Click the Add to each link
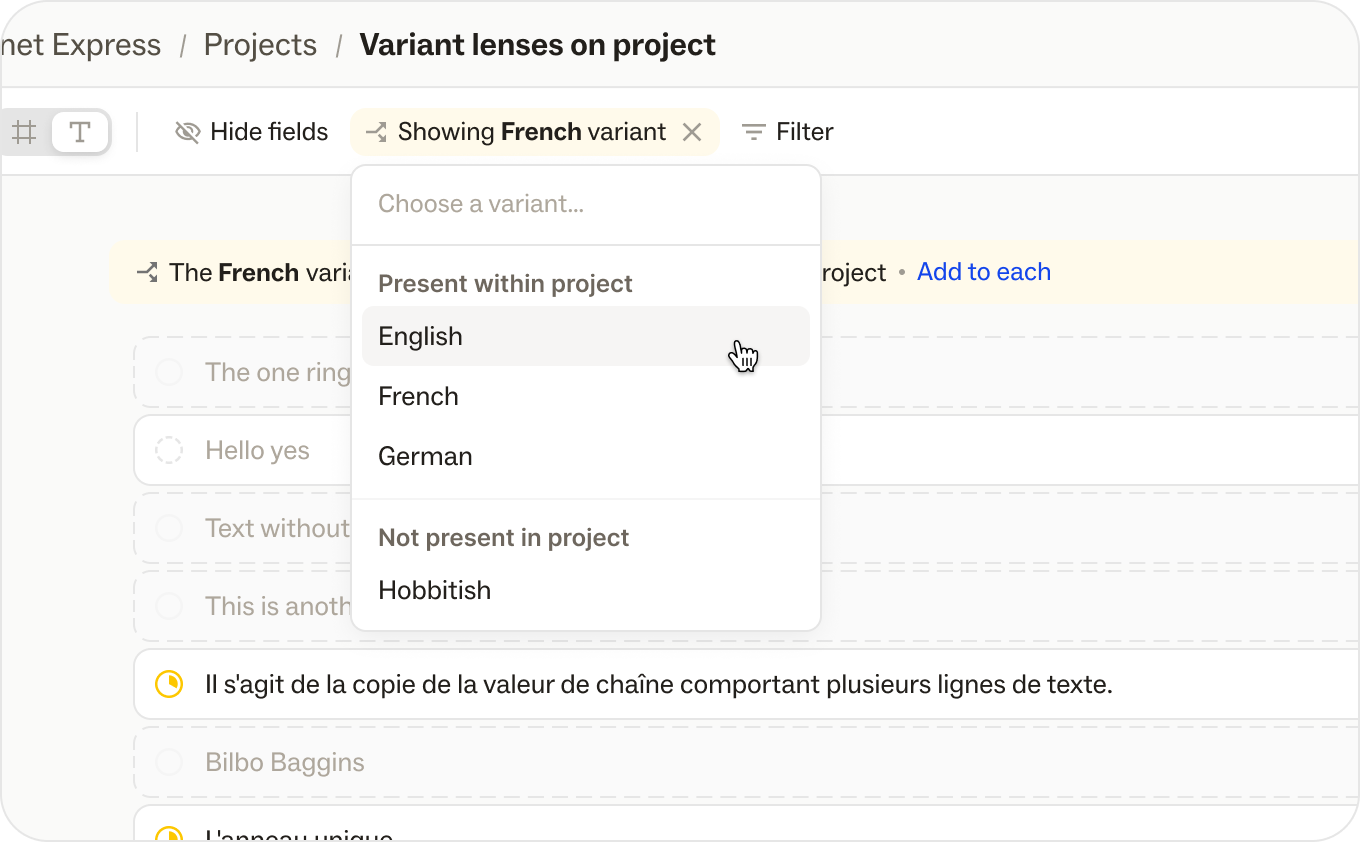 coord(983,272)
